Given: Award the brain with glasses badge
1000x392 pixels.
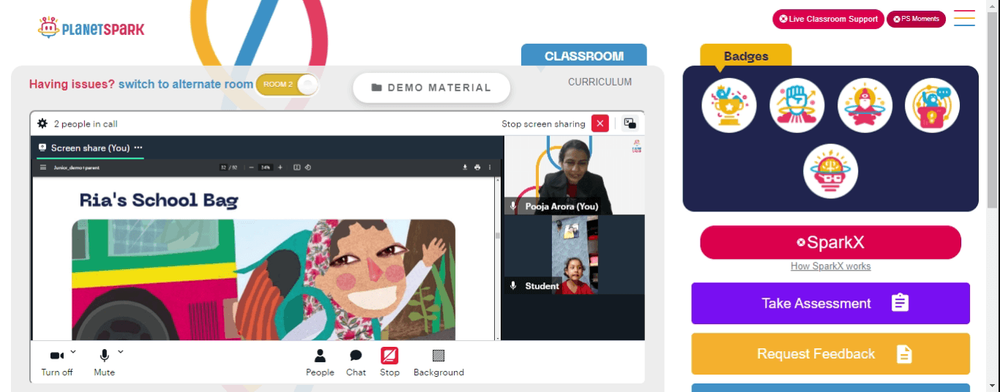Looking at the screenshot, I should point(830,171).
